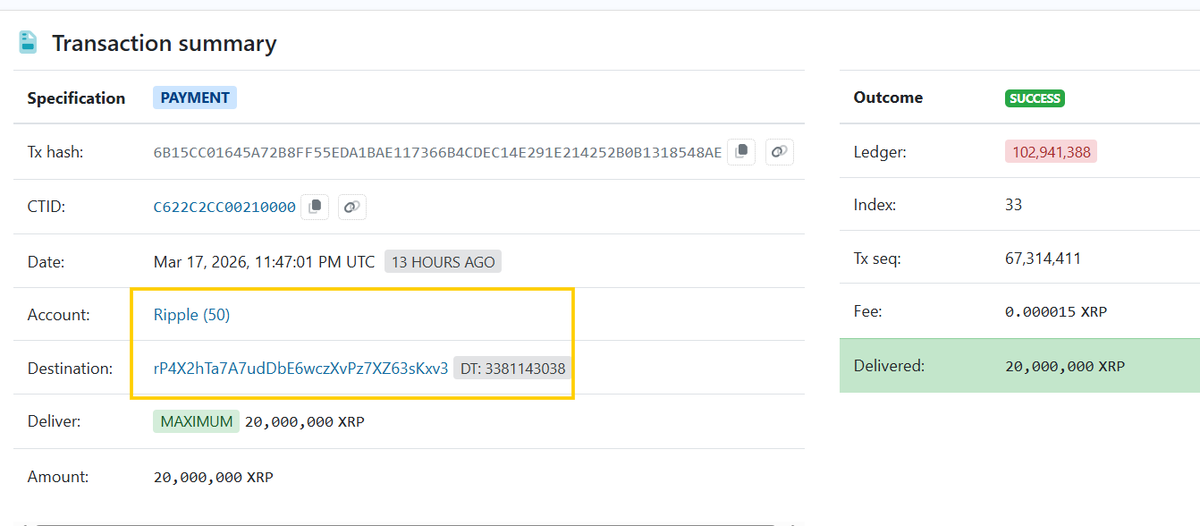1200x526 pixels.
Task: Click the DT: 3381143038 destination tag
Action: pyautogui.click(x=513, y=368)
